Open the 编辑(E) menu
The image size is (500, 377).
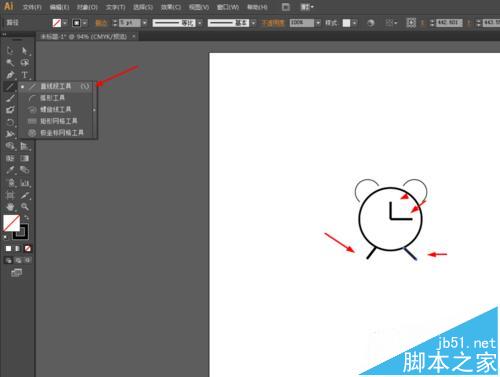click(59, 7)
